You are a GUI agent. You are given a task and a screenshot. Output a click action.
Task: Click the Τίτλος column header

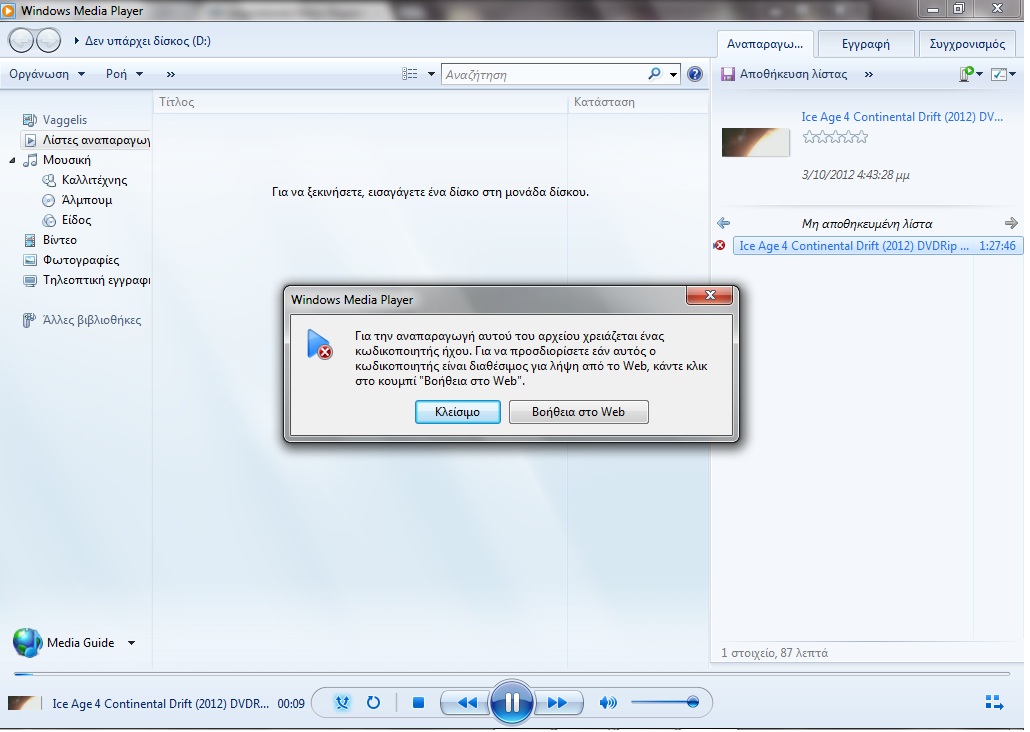pyautogui.click(x=360, y=102)
